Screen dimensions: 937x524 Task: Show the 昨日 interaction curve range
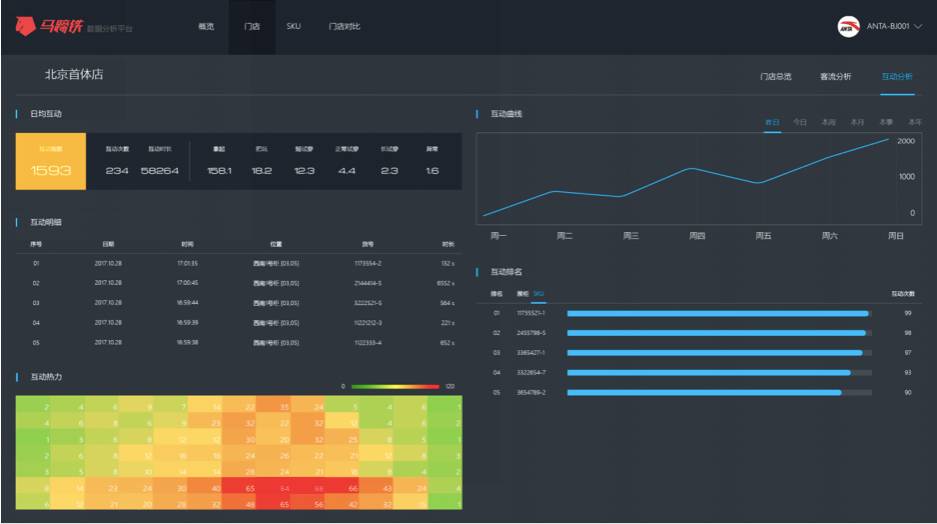(772, 122)
